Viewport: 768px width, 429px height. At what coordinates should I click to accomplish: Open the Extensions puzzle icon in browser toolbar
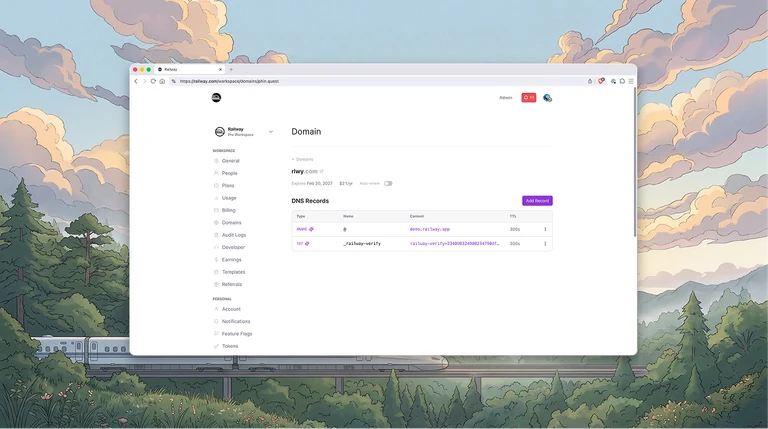[622, 81]
